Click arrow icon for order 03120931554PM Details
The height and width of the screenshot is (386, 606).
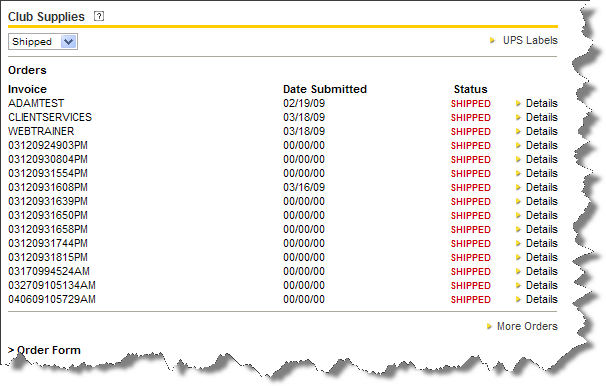tap(519, 173)
